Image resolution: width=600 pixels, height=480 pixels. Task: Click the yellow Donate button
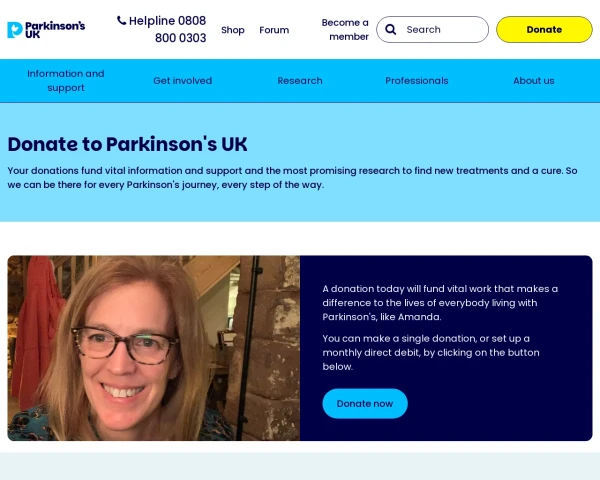(x=544, y=29)
